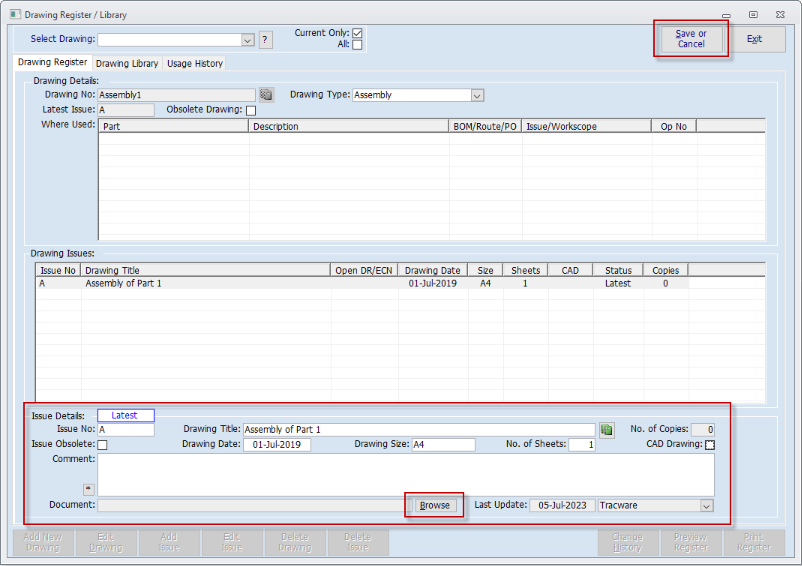The image size is (802, 566).
Task: Click the question mark help button
Action: click(x=265, y=40)
